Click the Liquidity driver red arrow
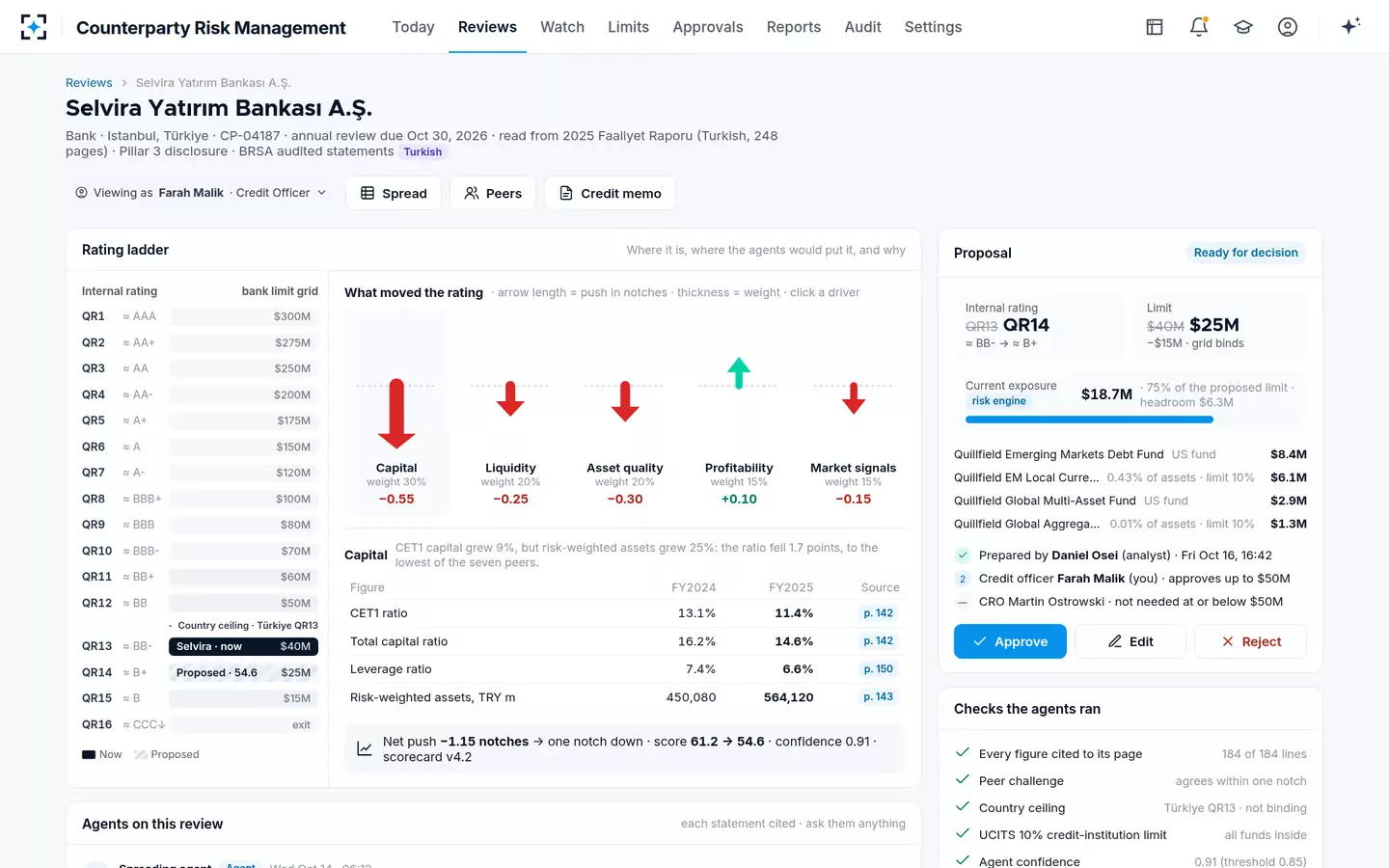Image resolution: width=1389 pixels, height=868 pixels. pyautogui.click(x=510, y=398)
